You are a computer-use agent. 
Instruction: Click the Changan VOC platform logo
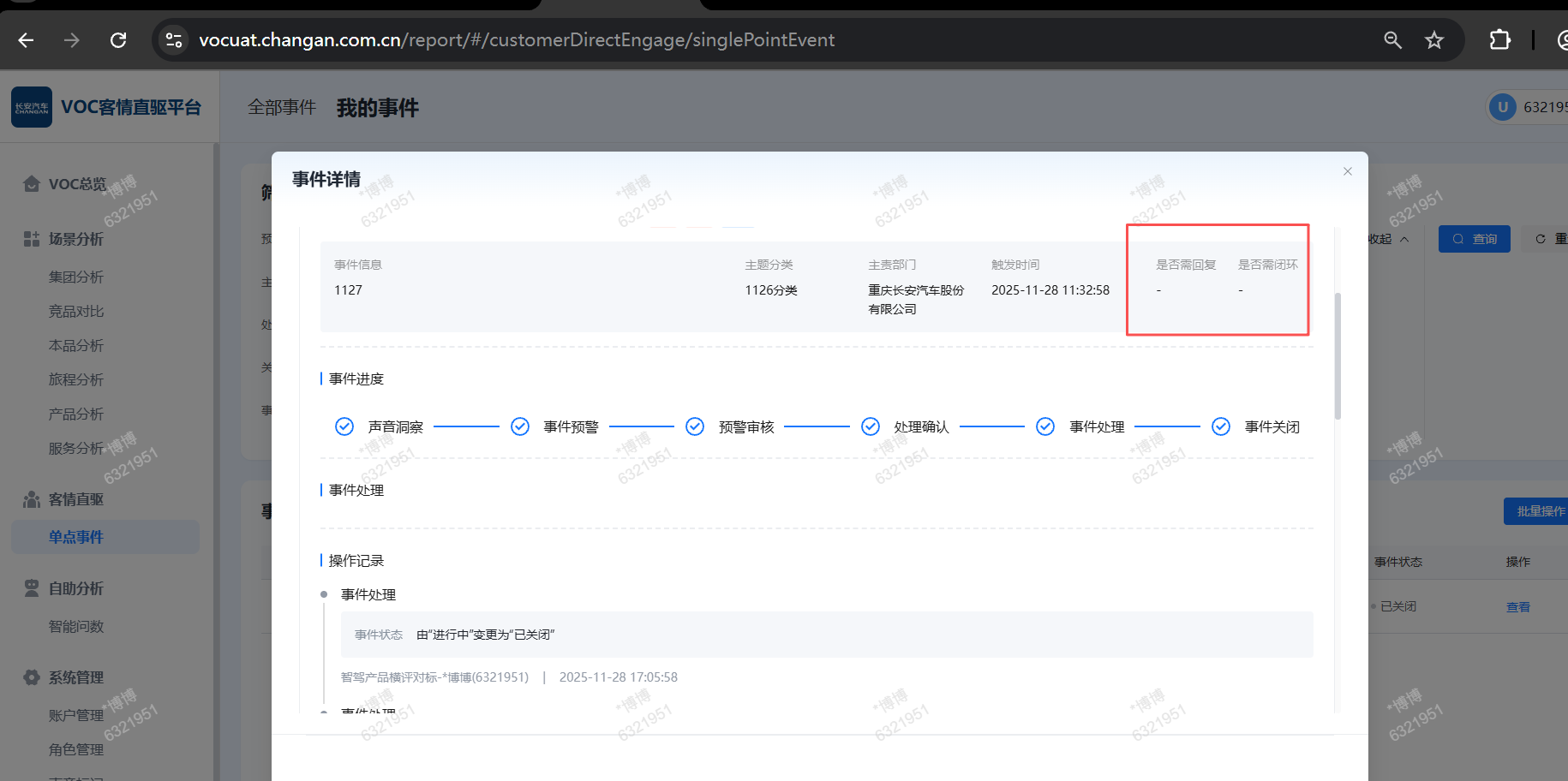tap(32, 107)
